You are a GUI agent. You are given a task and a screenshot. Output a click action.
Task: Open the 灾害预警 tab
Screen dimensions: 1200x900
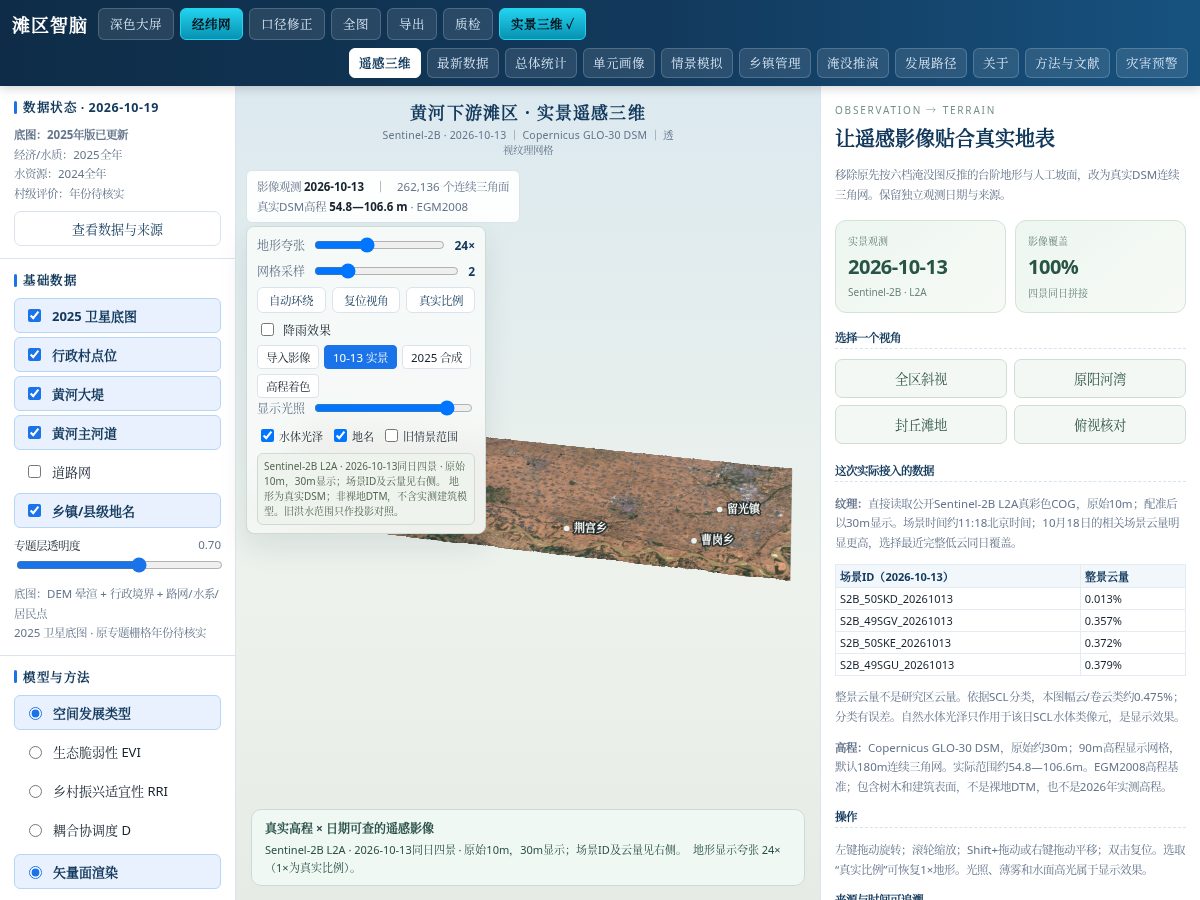[1151, 63]
